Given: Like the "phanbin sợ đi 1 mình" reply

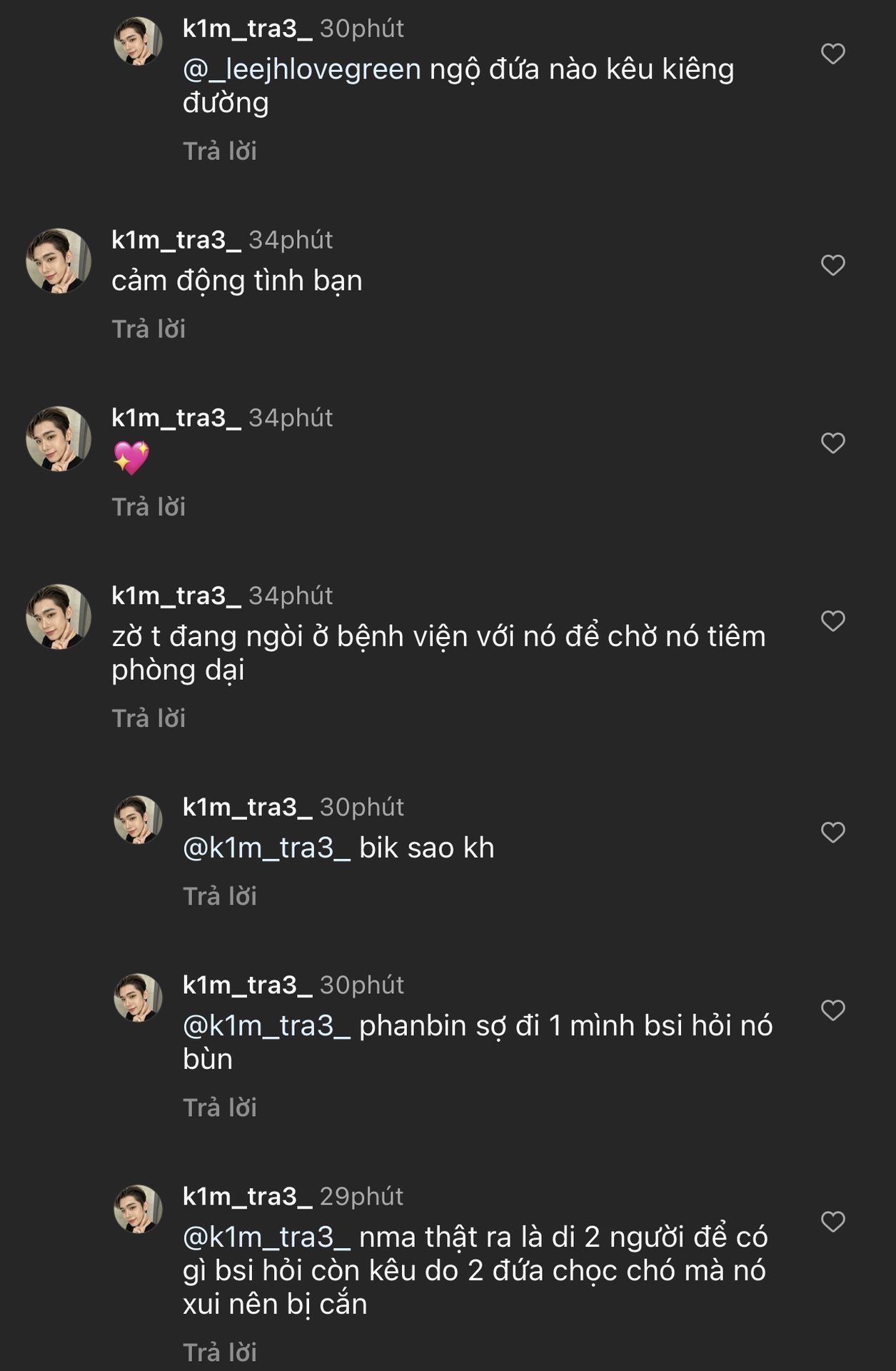Looking at the screenshot, I should tap(832, 1010).
